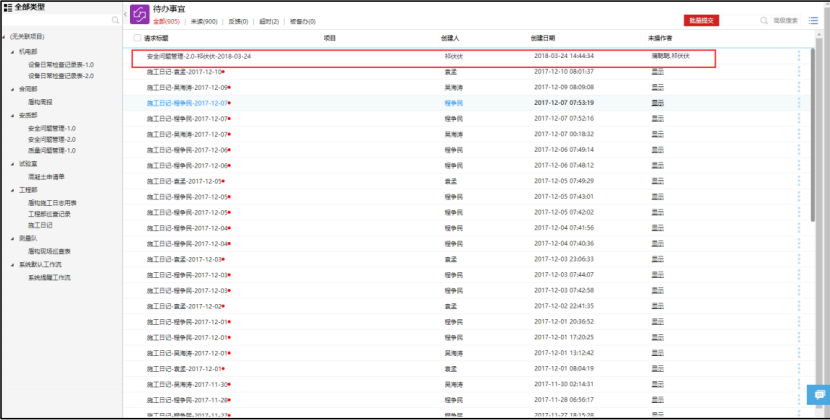Viewport: 830px width, 420px height.
Task: Select 盾构现场巡查表 under 测量队
Action: click(x=49, y=252)
